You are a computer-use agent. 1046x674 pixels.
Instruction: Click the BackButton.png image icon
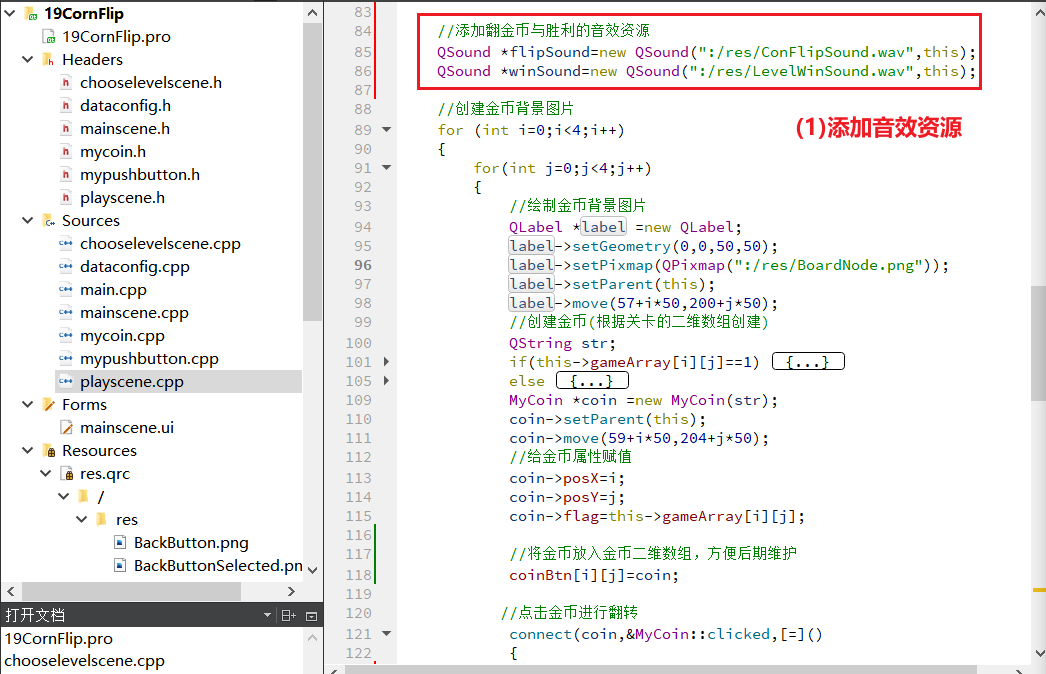(x=120, y=543)
